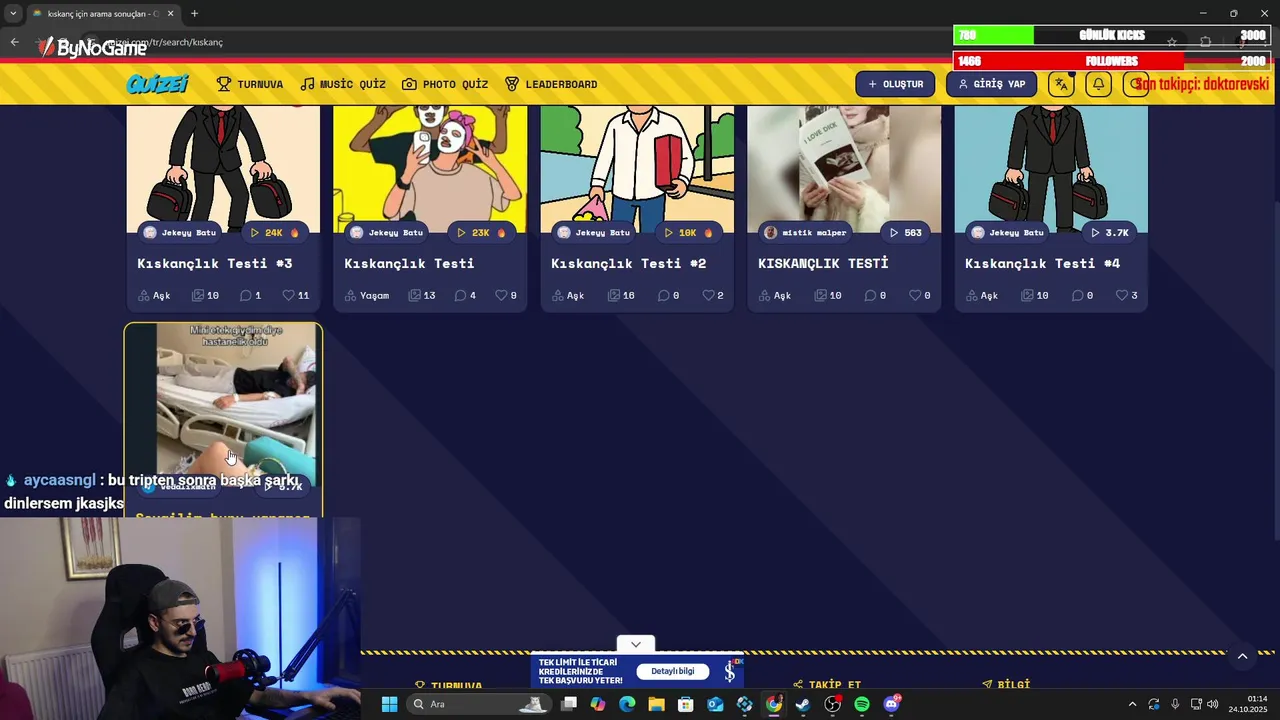Open Outlook from the taskbar

click(715, 704)
